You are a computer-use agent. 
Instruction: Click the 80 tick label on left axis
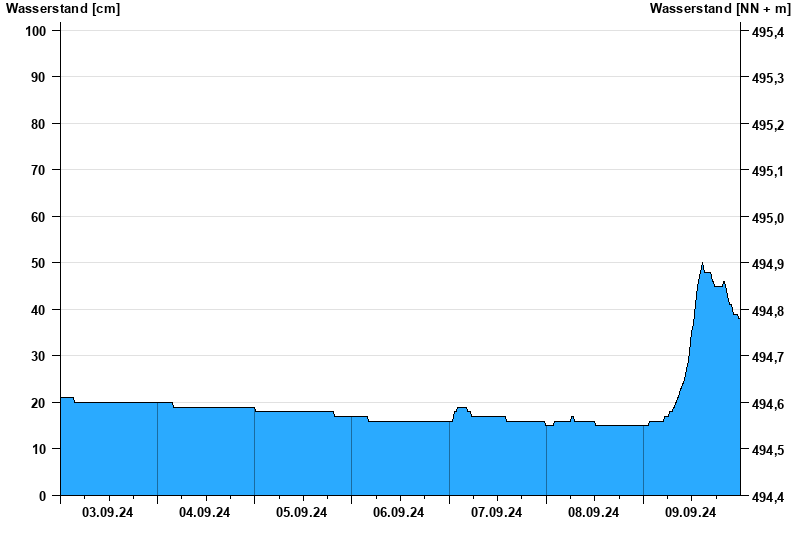40,124
